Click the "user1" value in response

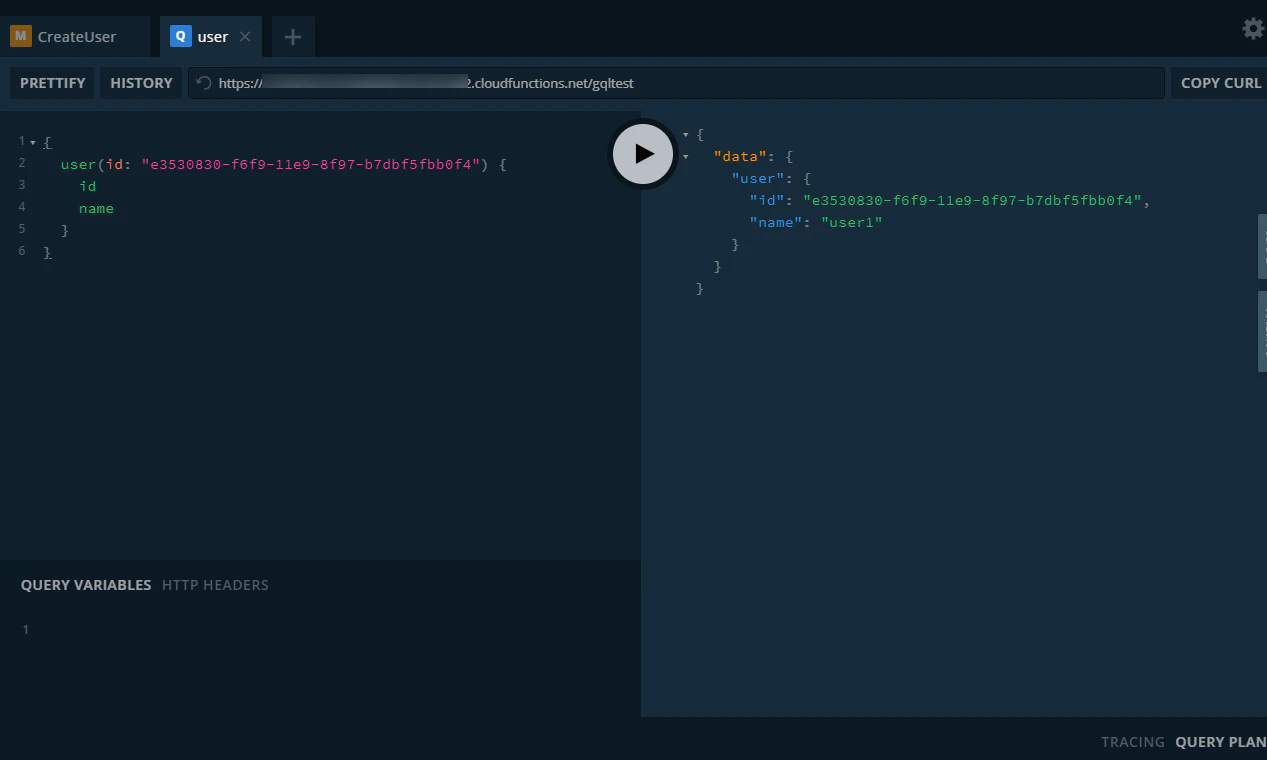[x=851, y=222]
